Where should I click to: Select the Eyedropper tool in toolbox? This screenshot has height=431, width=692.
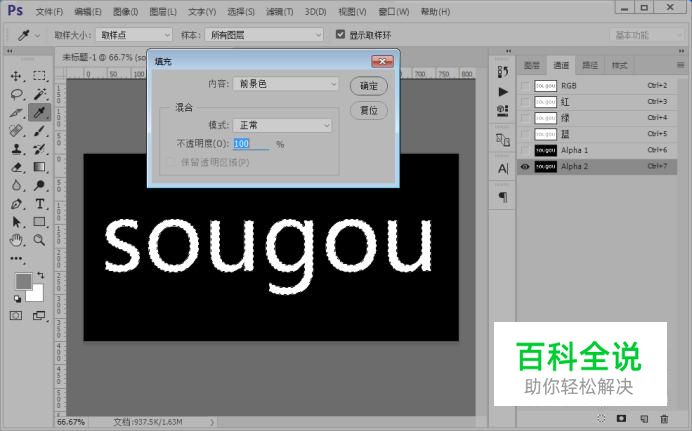39,112
